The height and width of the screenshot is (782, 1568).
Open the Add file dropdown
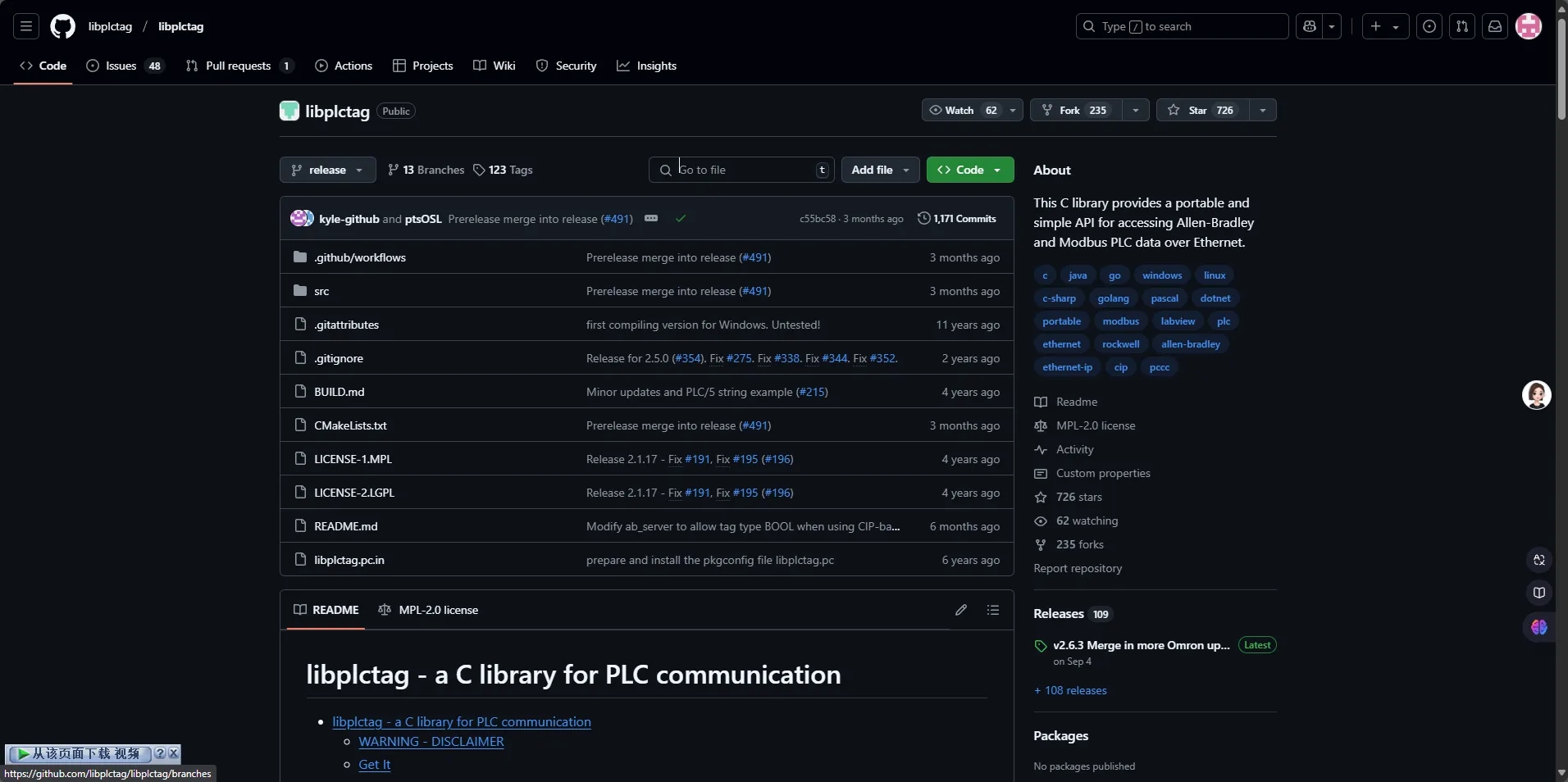[880, 170]
